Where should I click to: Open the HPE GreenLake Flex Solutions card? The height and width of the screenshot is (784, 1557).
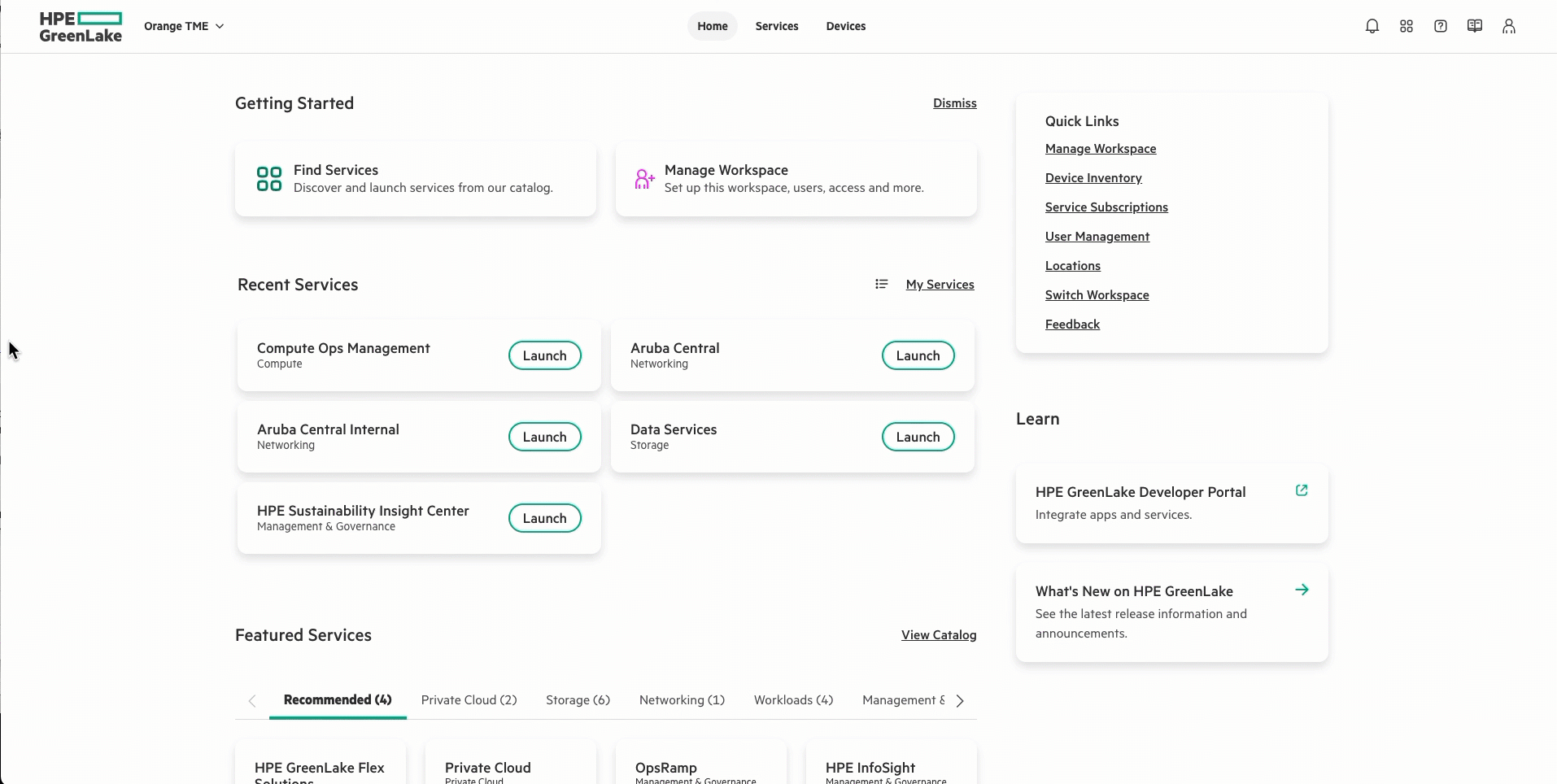321,763
